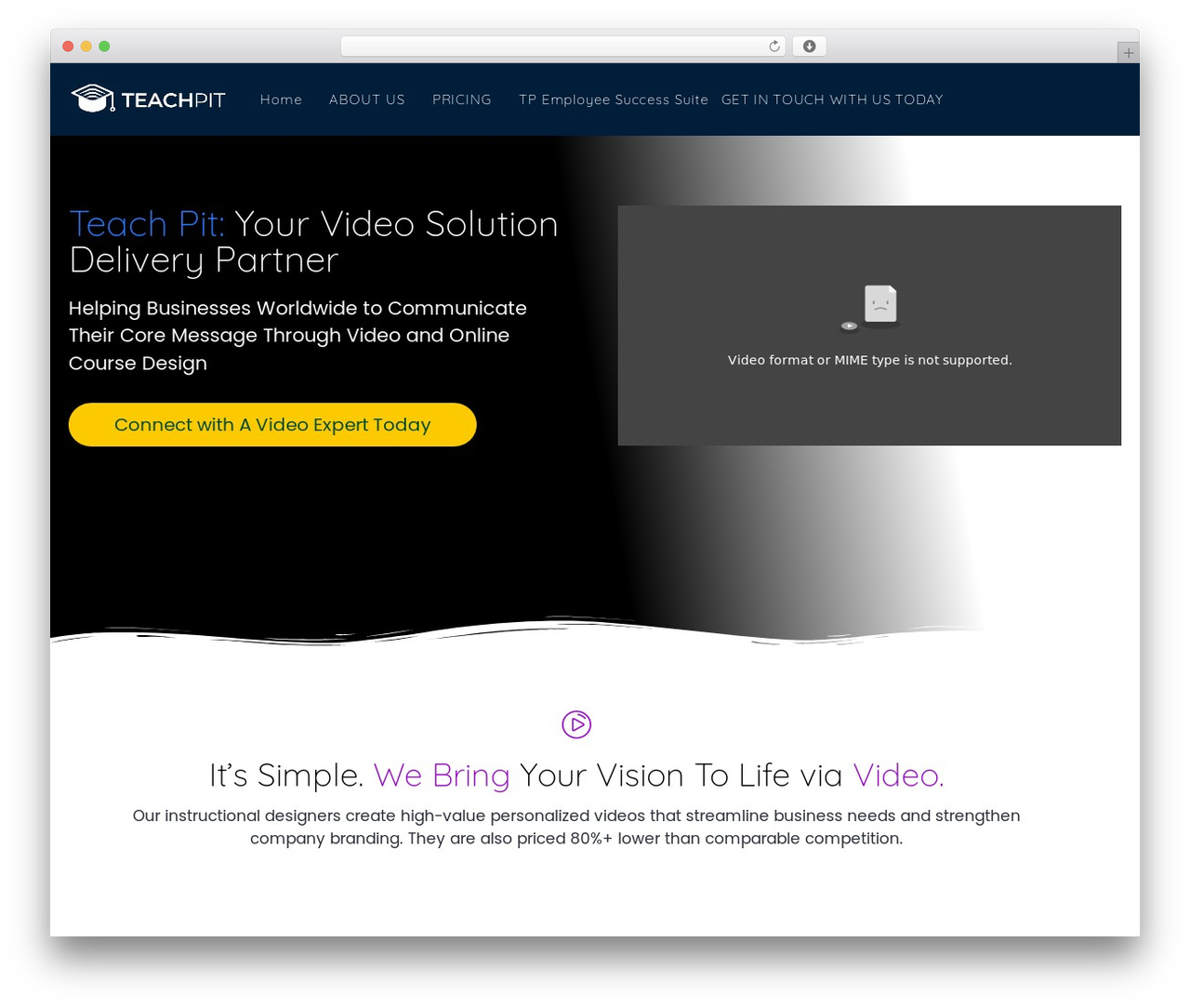Viewport: 1190px width, 1008px height.
Task: Click the 'Teach Pit:' blue heading text
Action: (147, 224)
